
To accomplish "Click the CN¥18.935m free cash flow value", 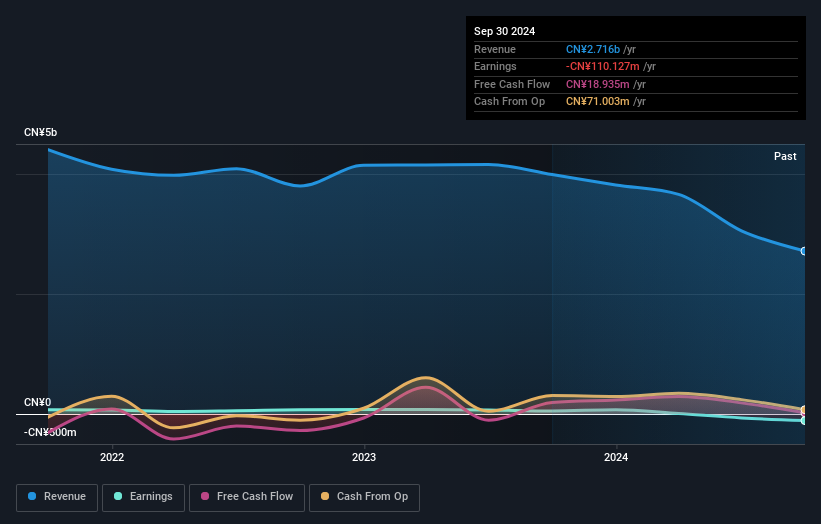I will (597, 84).
